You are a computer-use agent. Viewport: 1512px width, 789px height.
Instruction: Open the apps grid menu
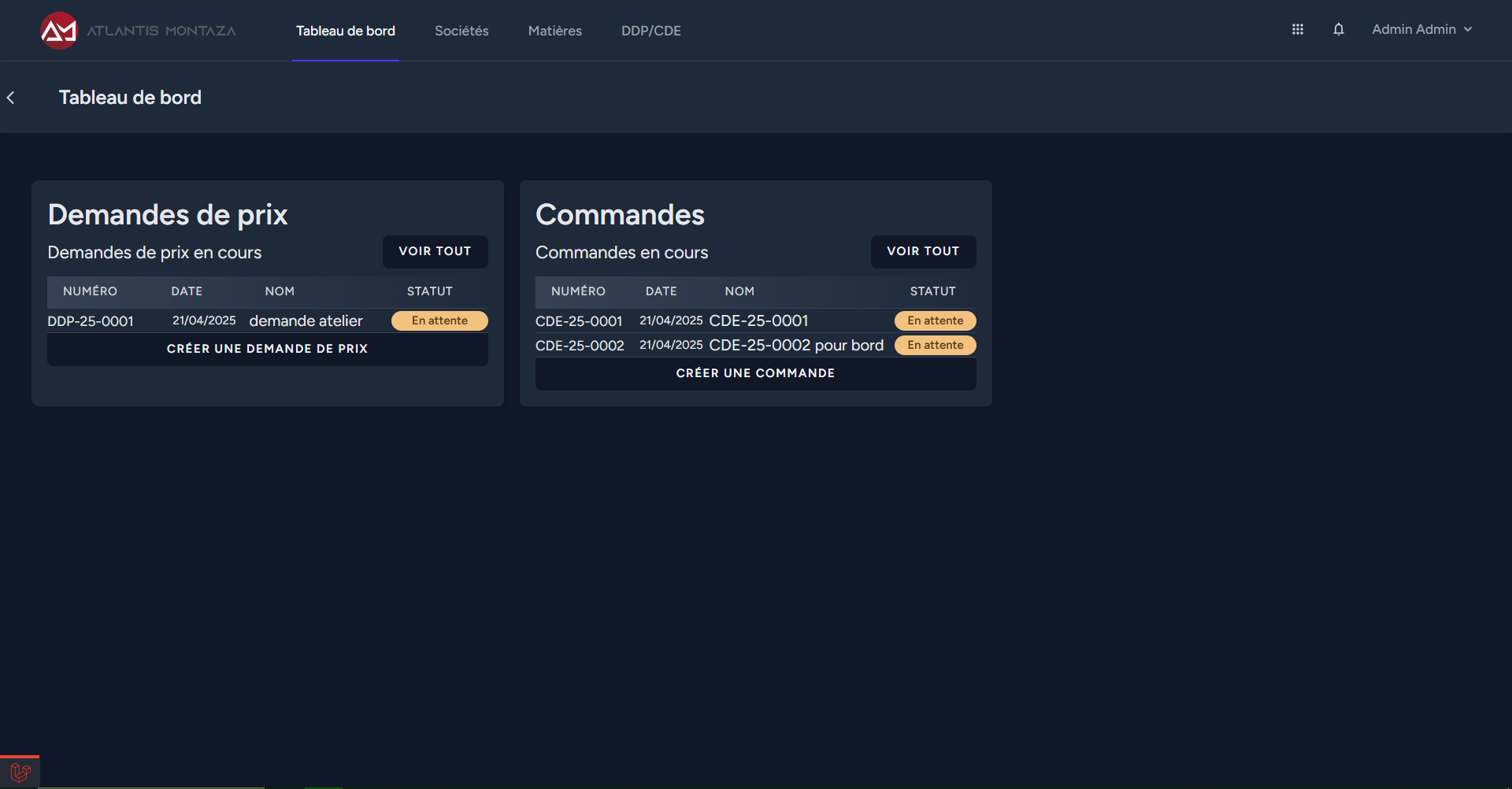[x=1298, y=29]
